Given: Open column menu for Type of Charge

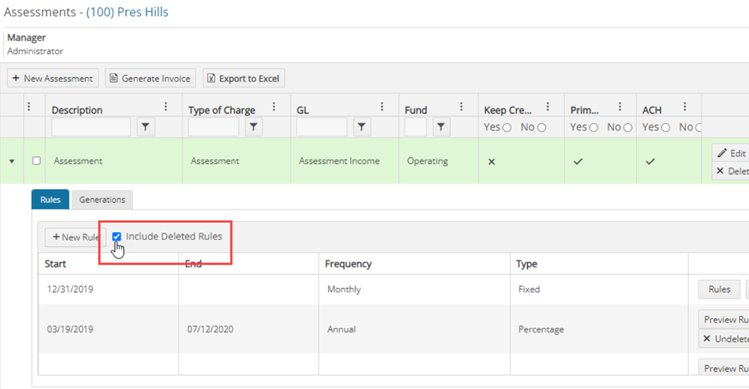Looking at the screenshot, I should tap(274, 107).
